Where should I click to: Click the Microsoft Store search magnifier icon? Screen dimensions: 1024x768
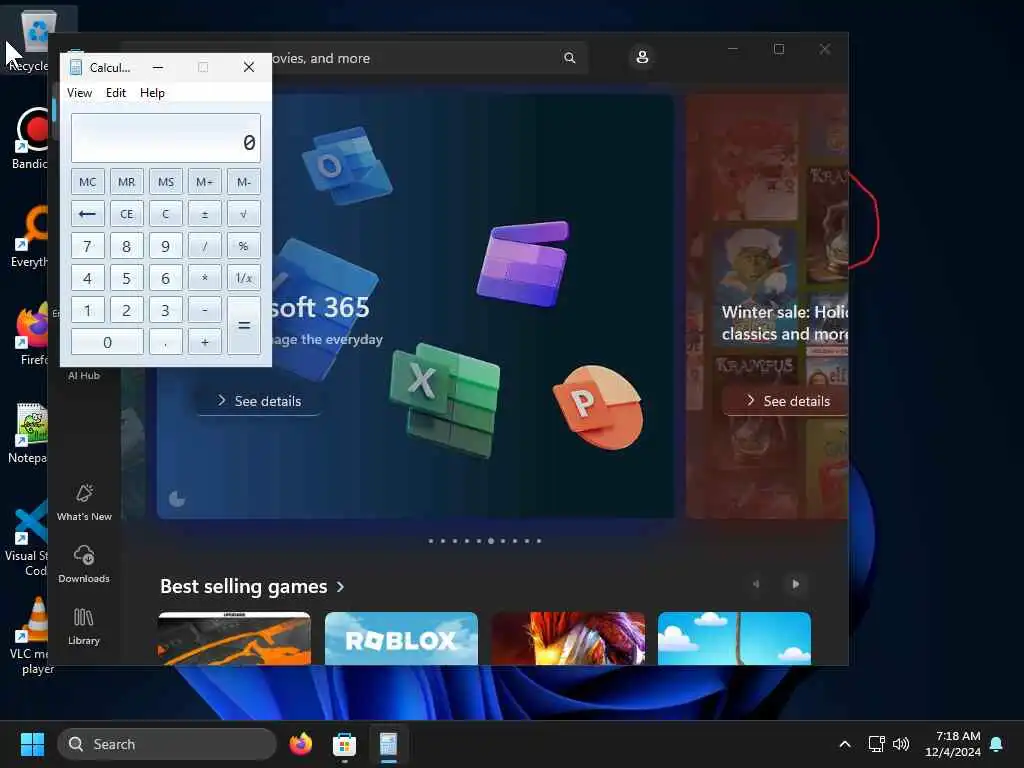point(569,58)
